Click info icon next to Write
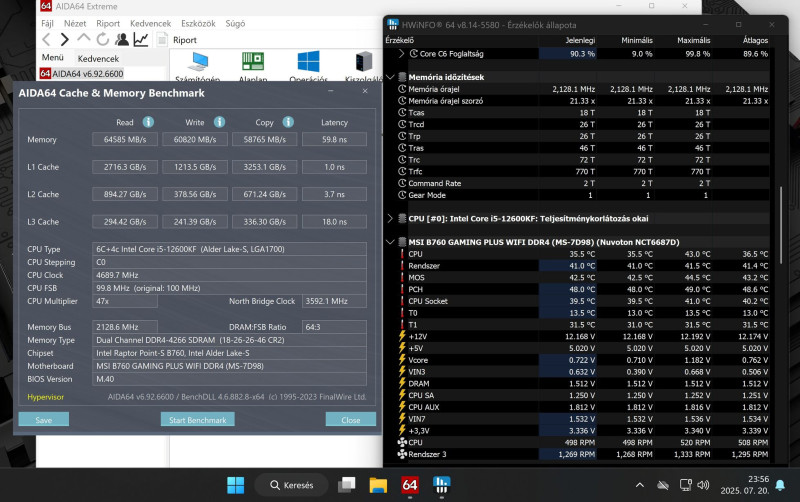Viewport: 800px width, 502px height. click(x=219, y=122)
